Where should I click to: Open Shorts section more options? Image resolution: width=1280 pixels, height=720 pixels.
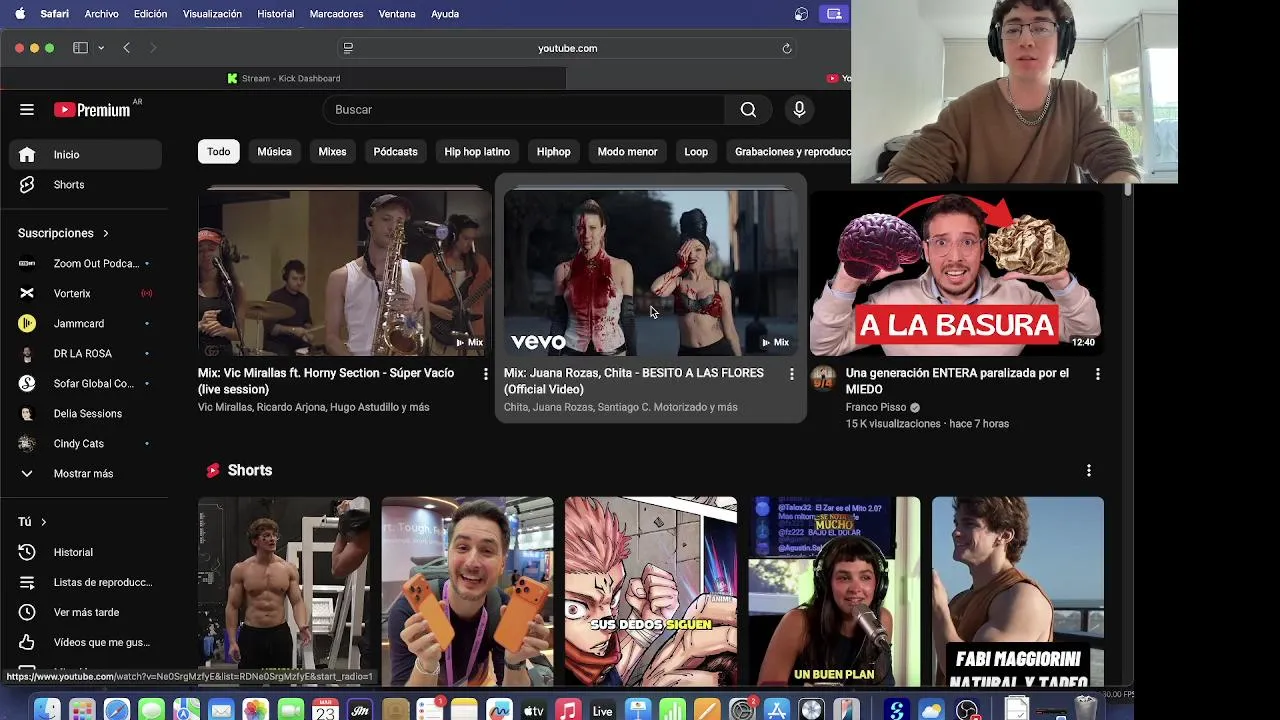point(1089,470)
